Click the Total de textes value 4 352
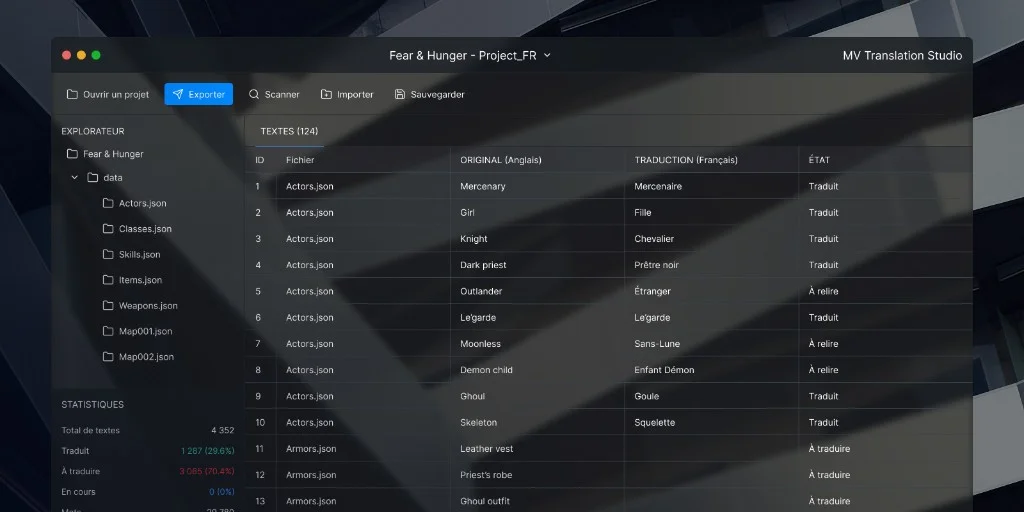This screenshot has height=512, width=1024. pos(223,430)
